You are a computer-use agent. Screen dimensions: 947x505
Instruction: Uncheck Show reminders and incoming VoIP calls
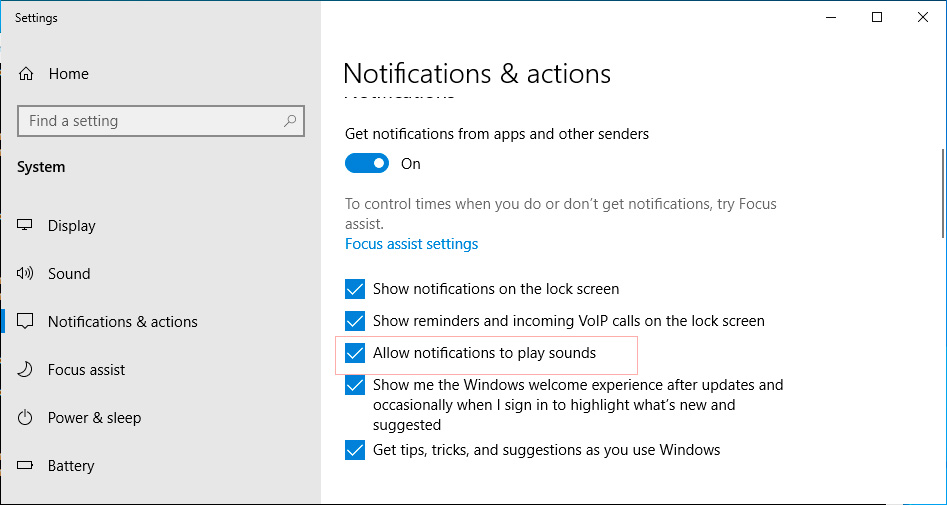click(x=355, y=321)
